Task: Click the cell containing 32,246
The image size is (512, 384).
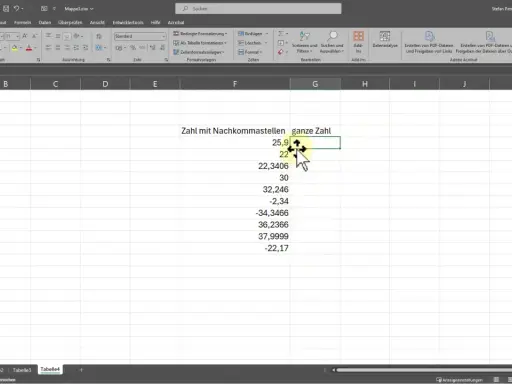Action: click(x=235, y=189)
